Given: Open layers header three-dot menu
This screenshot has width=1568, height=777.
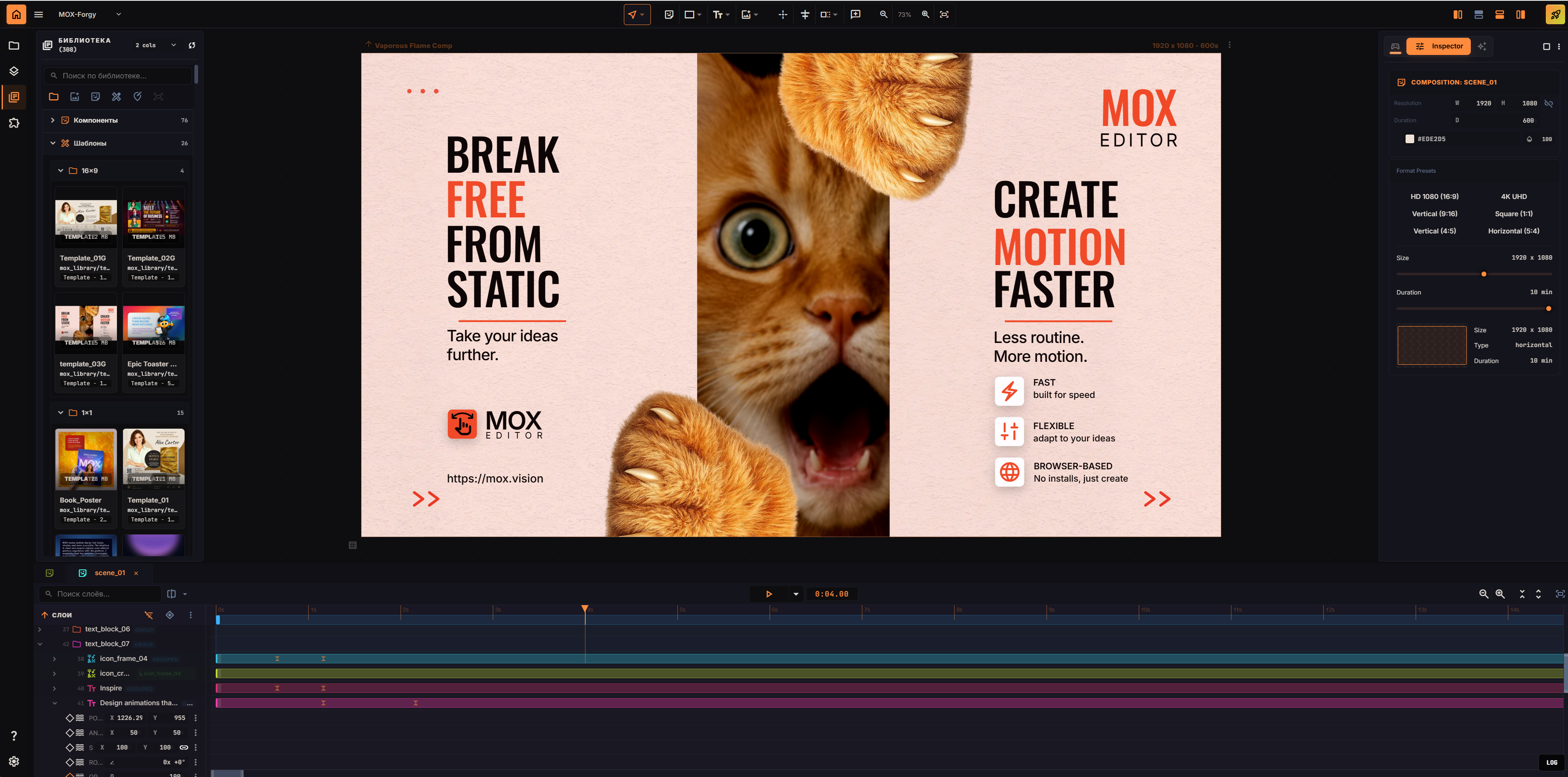Looking at the screenshot, I should [x=191, y=615].
